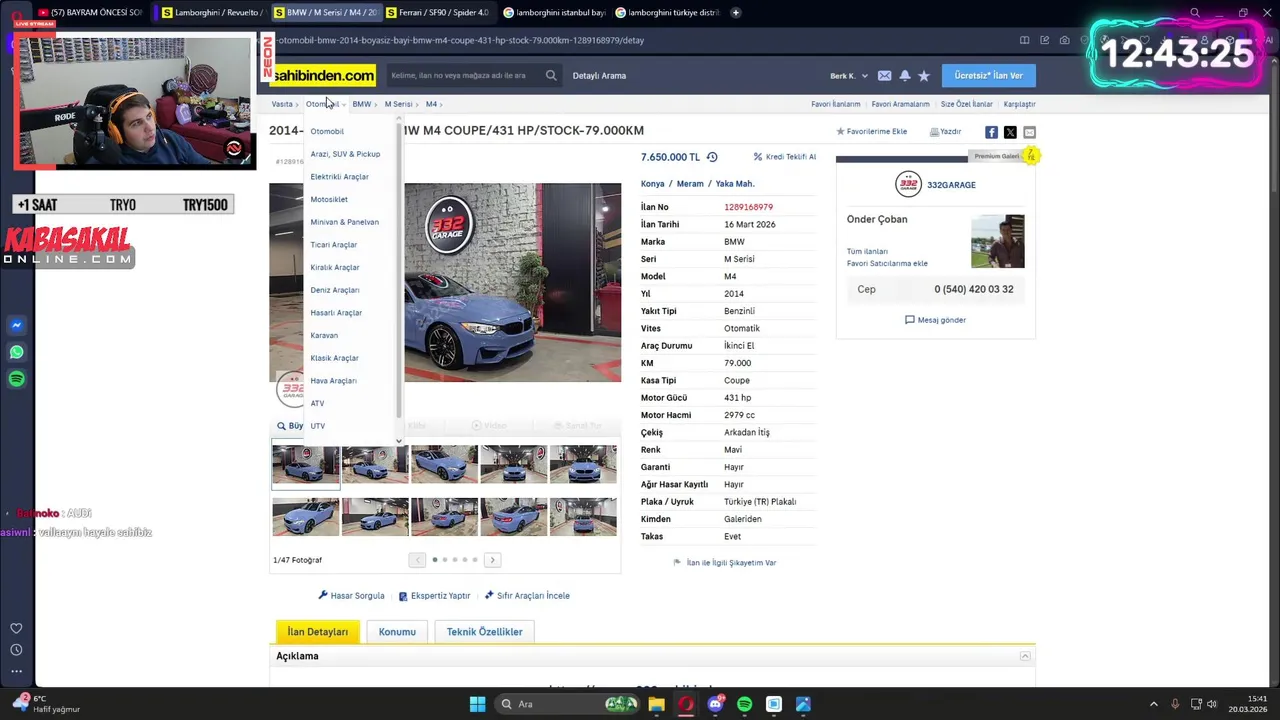This screenshot has height=720, width=1280.
Task: Click the Windows Start button
Action: pyautogui.click(x=477, y=704)
